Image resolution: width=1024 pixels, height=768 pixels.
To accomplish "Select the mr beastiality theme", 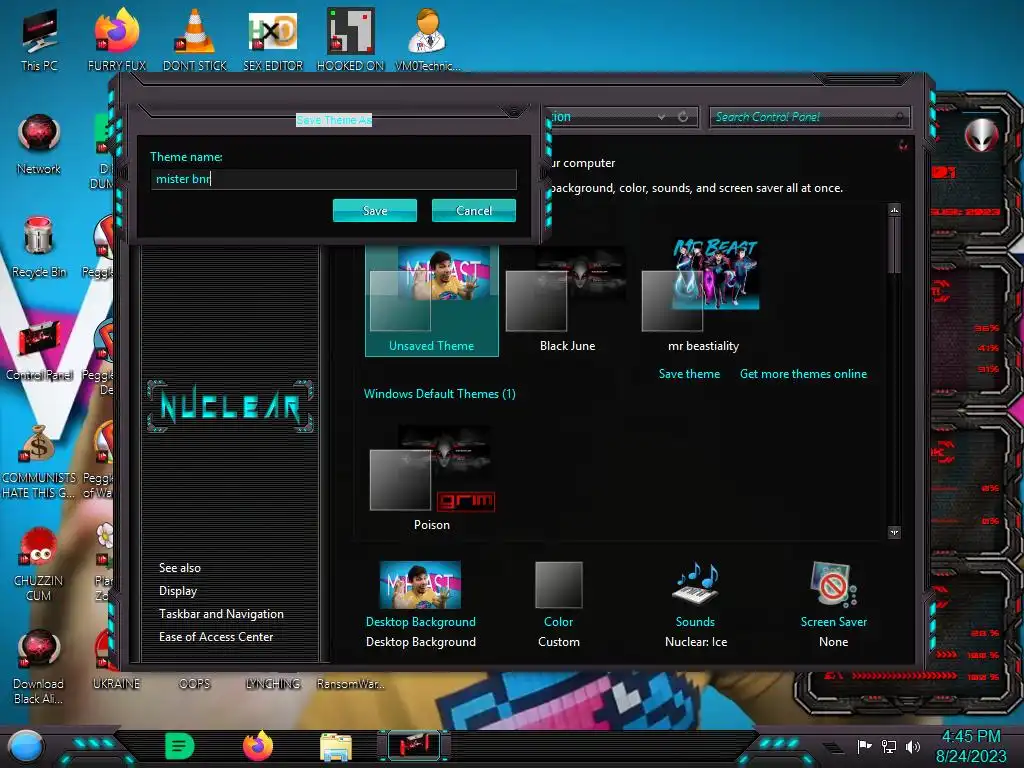I will point(703,297).
